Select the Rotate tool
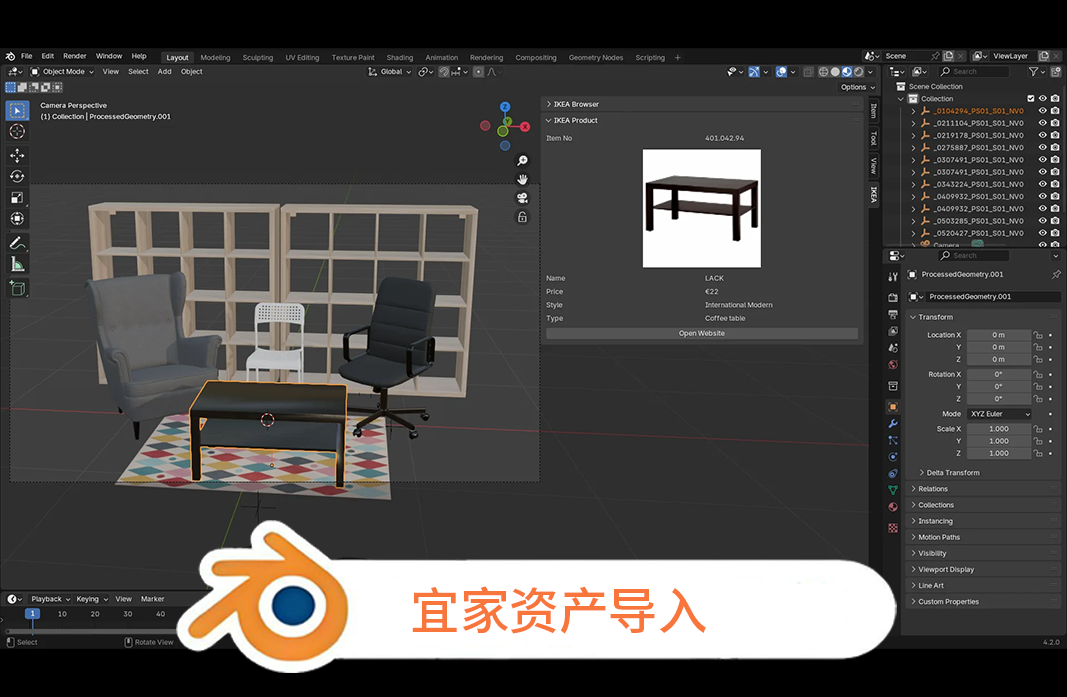This screenshot has width=1067, height=697. point(18,176)
